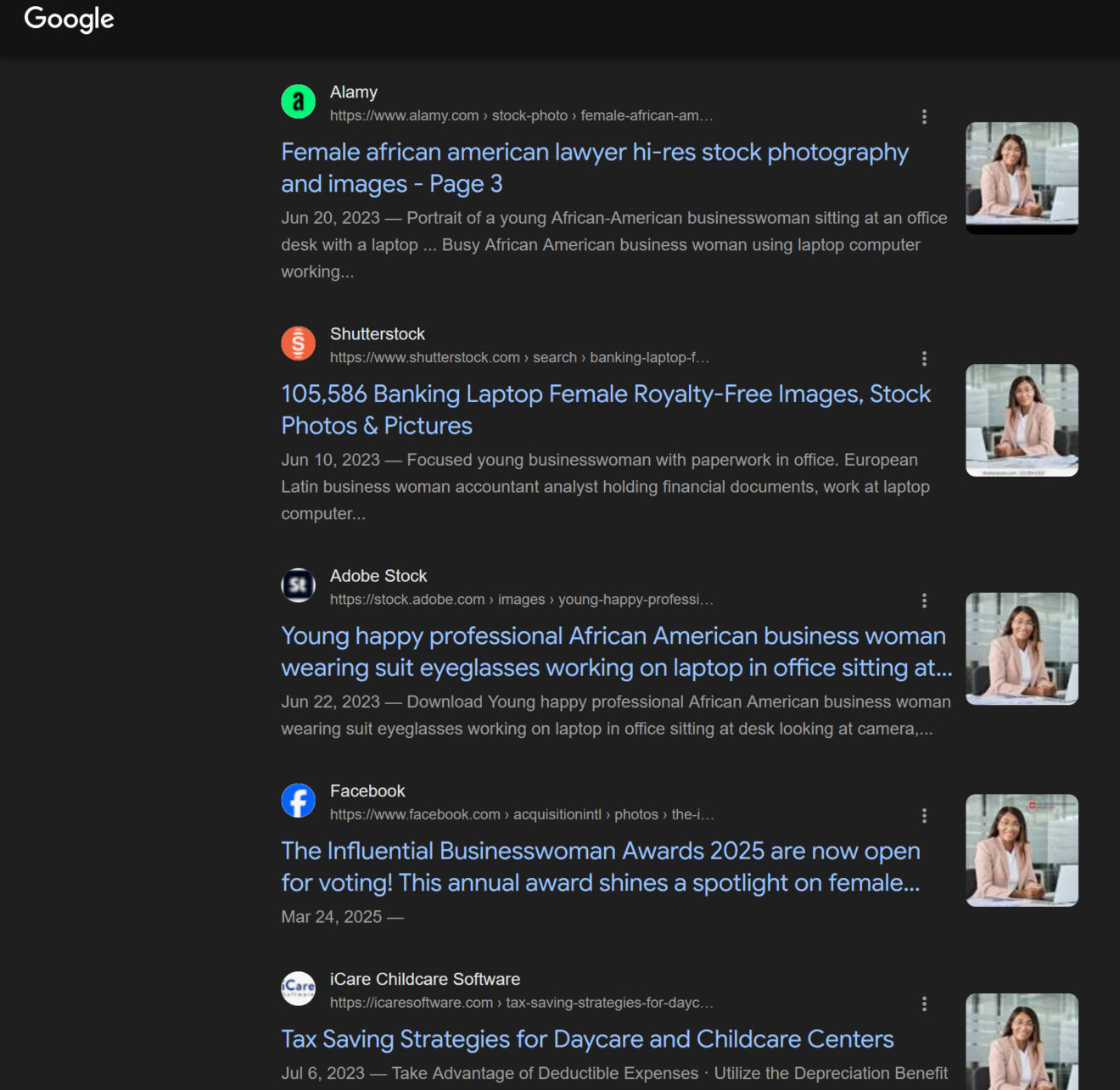The height and width of the screenshot is (1090, 1120).
Task: Open the three-dot menu beside the iCare result
Action: (924, 1004)
